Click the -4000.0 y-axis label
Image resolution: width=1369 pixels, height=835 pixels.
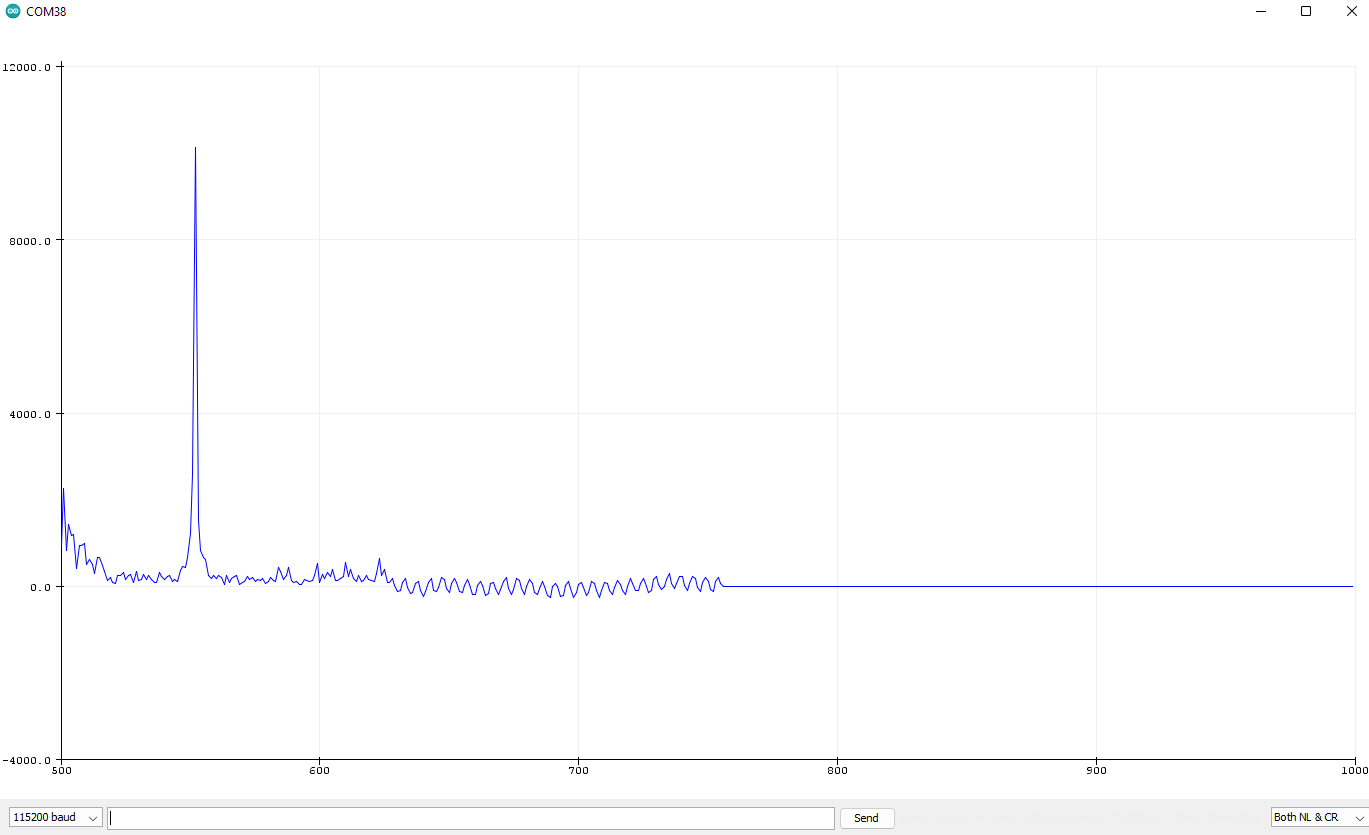coord(27,761)
